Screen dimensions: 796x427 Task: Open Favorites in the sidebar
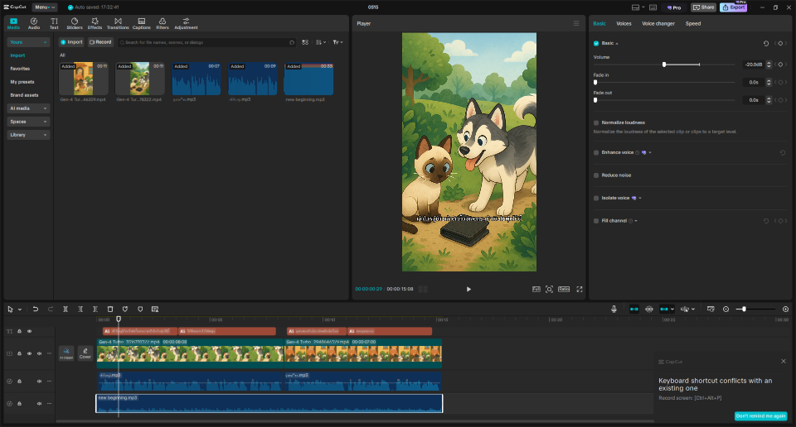pos(20,69)
